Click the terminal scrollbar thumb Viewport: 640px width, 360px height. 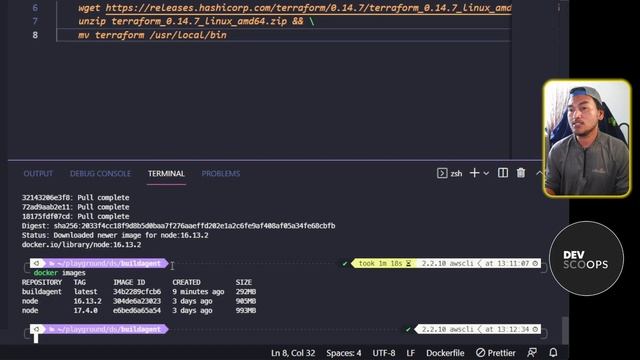point(565,330)
